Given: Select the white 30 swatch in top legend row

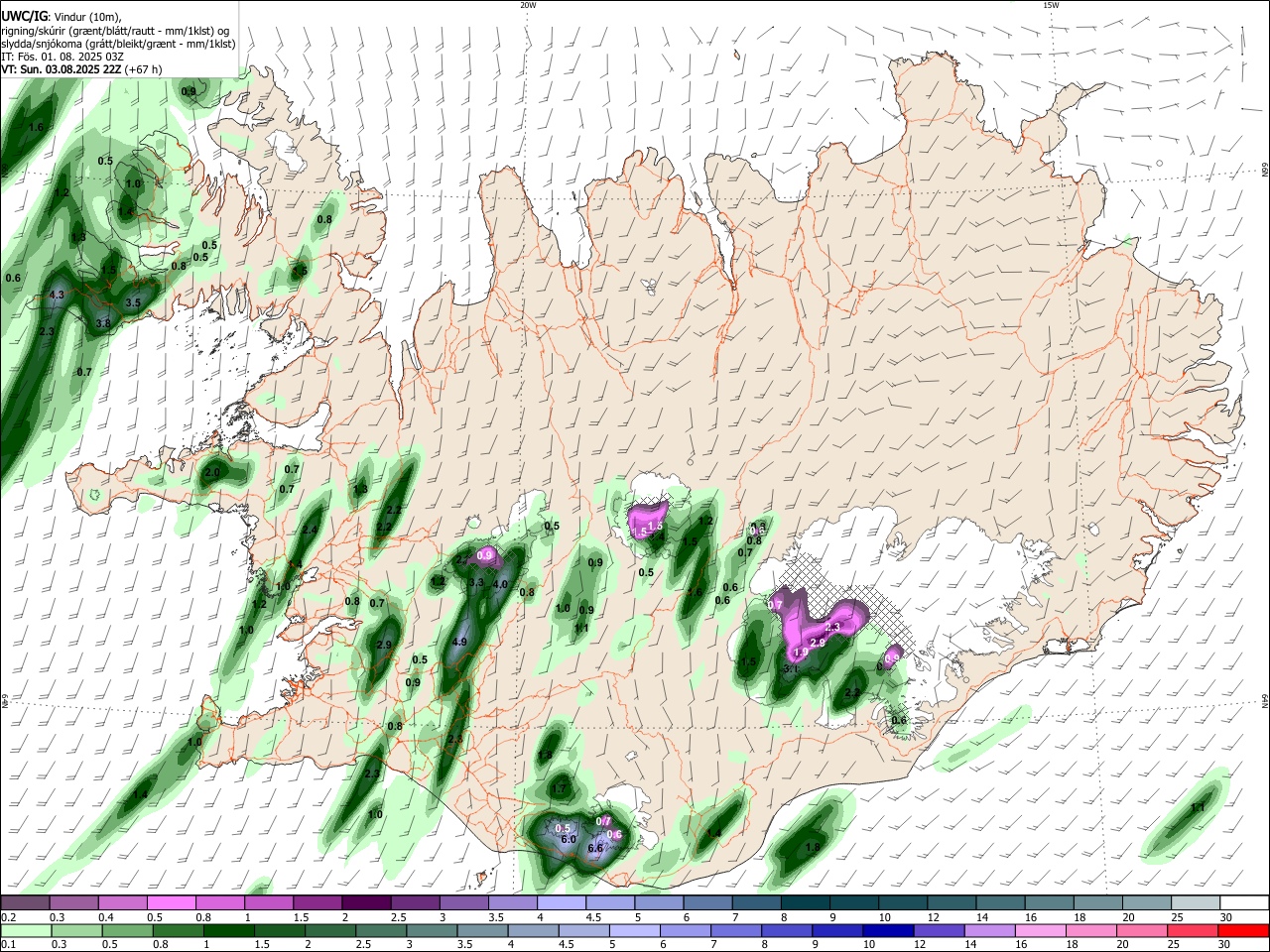Looking at the screenshot, I should pos(1244,903).
